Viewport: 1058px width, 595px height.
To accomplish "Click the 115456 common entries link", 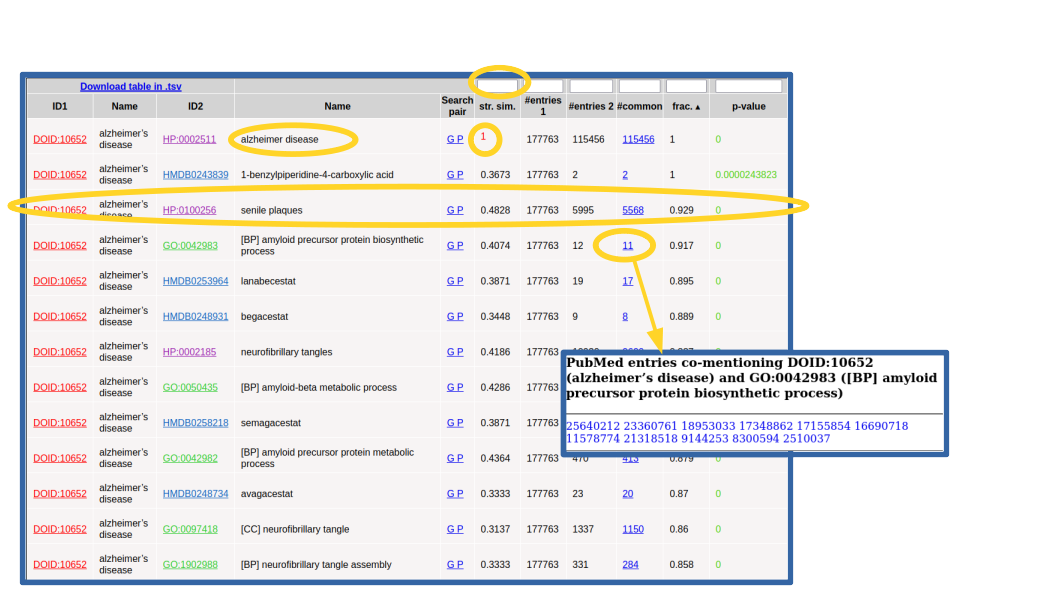I will 638,140.
